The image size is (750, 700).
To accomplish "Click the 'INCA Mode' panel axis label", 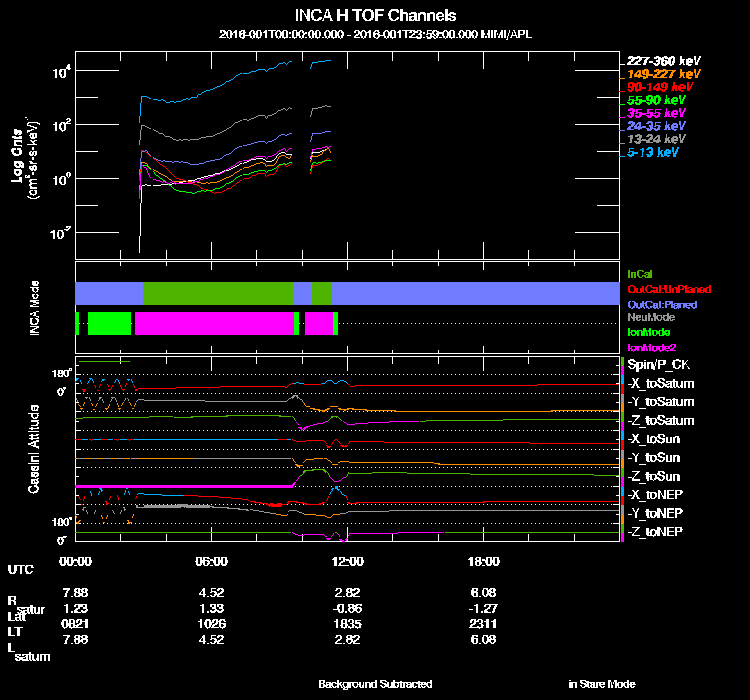I will (34, 308).
